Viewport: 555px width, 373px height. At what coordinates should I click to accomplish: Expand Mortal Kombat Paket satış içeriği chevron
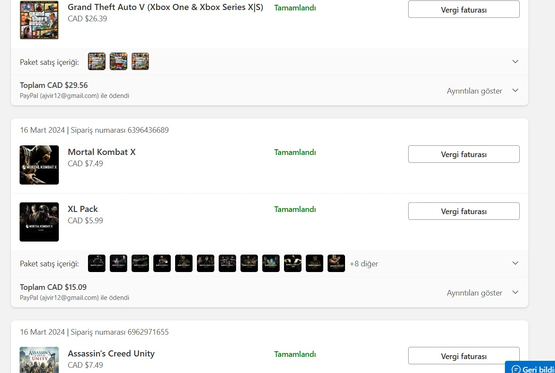[515, 263]
